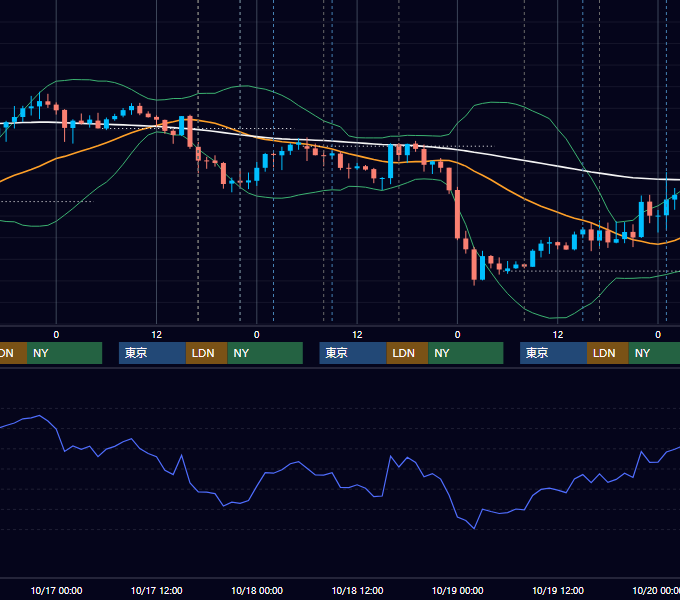
Task: Click hour label 12 above the 10/18 東京 block
Action: [357, 335]
